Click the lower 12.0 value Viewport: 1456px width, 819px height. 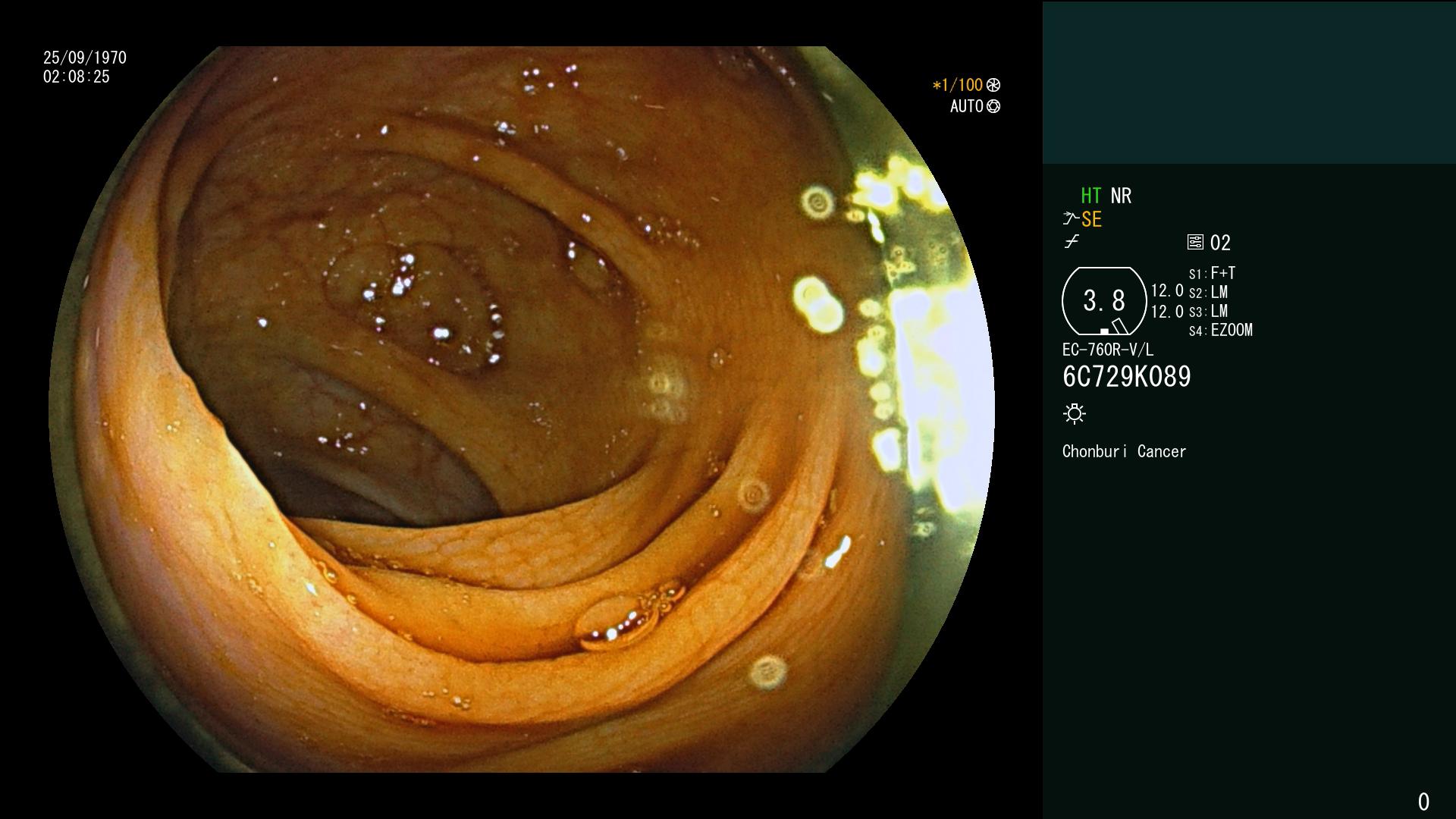pyautogui.click(x=1167, y=312)
